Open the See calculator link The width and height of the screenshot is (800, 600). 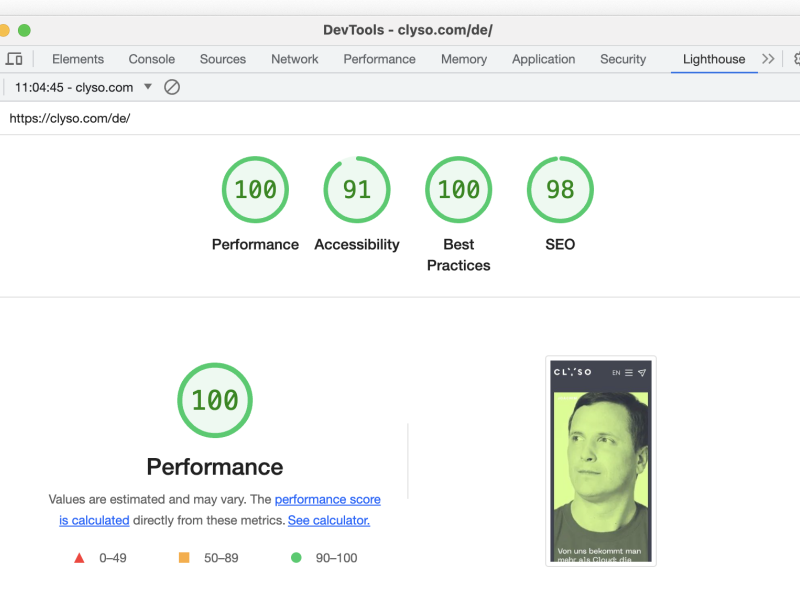pyautogui.click(x=328, y=520)
